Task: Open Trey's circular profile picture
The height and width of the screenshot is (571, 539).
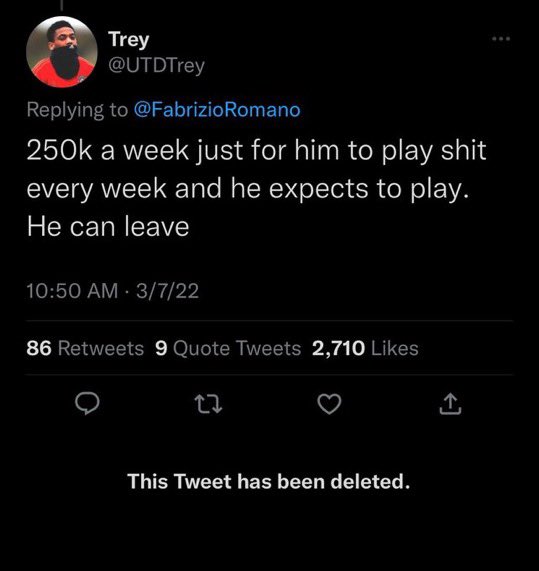Action: [x=62, y=52]
